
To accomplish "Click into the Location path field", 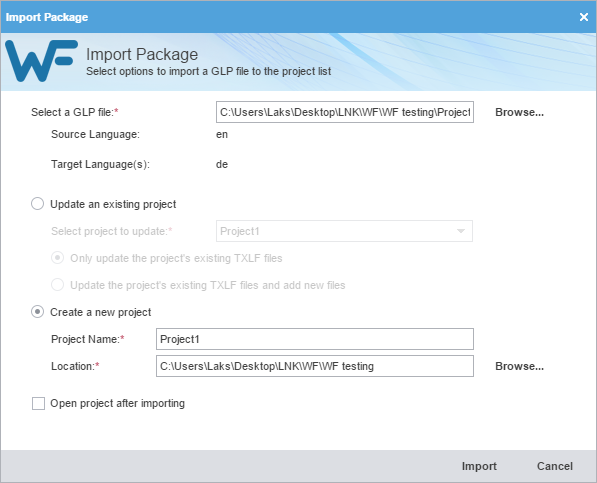I will pyautogui.click(x=315, y=366).
